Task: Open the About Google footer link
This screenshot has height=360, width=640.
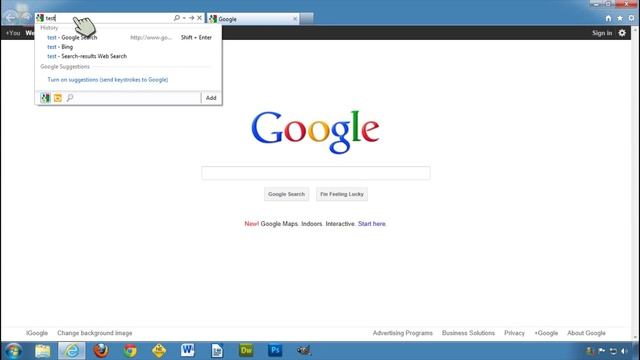Action: coord(586,333)
